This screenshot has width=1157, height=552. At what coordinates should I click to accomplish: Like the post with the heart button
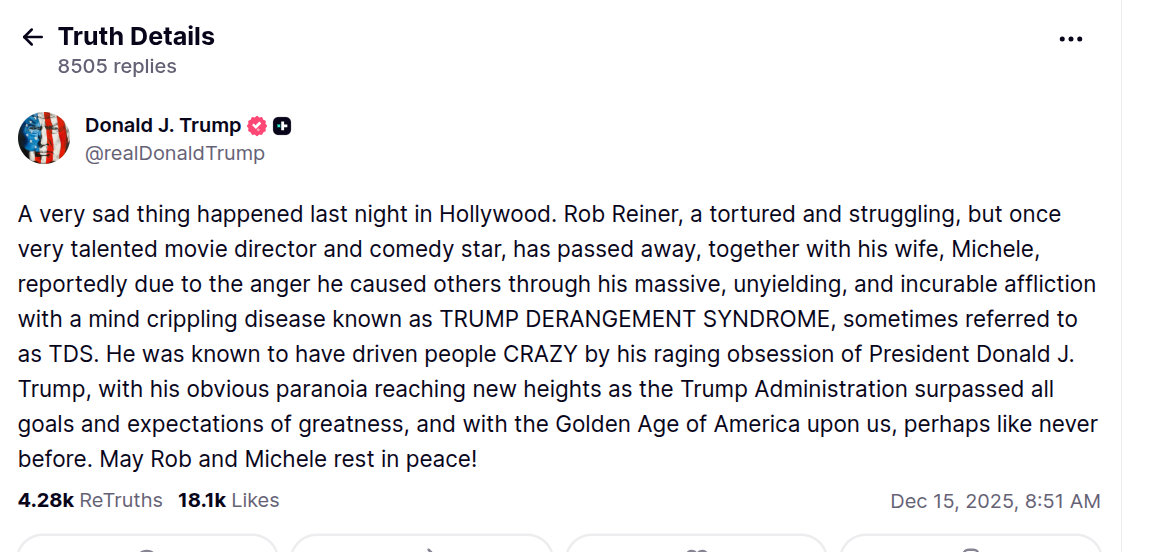tap(696, 545)
